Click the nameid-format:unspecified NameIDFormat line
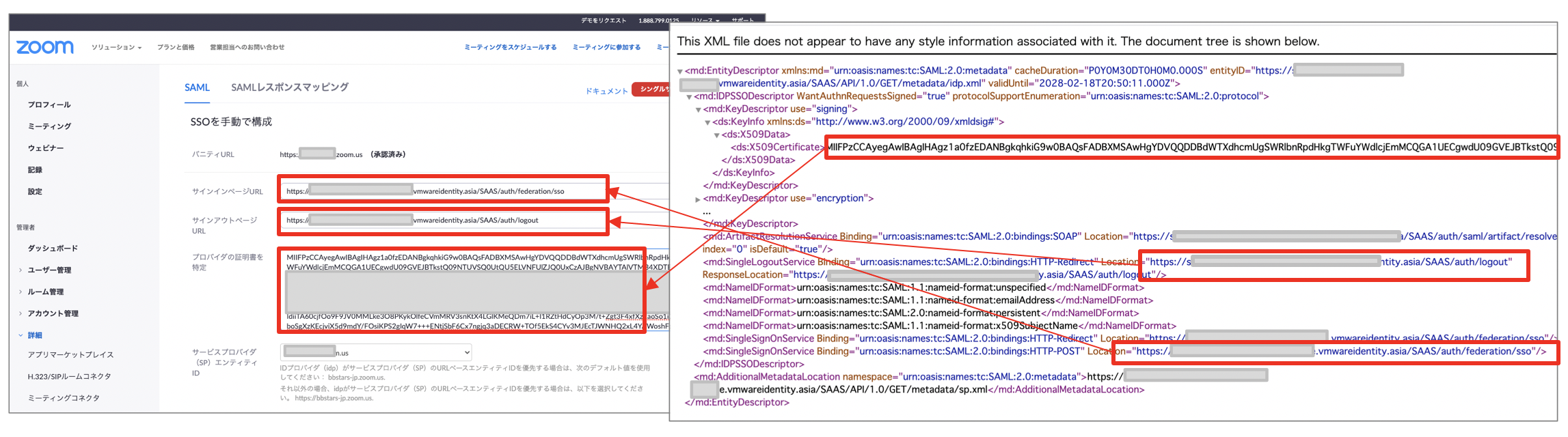1568x437 pixels. tap(923, 287)
